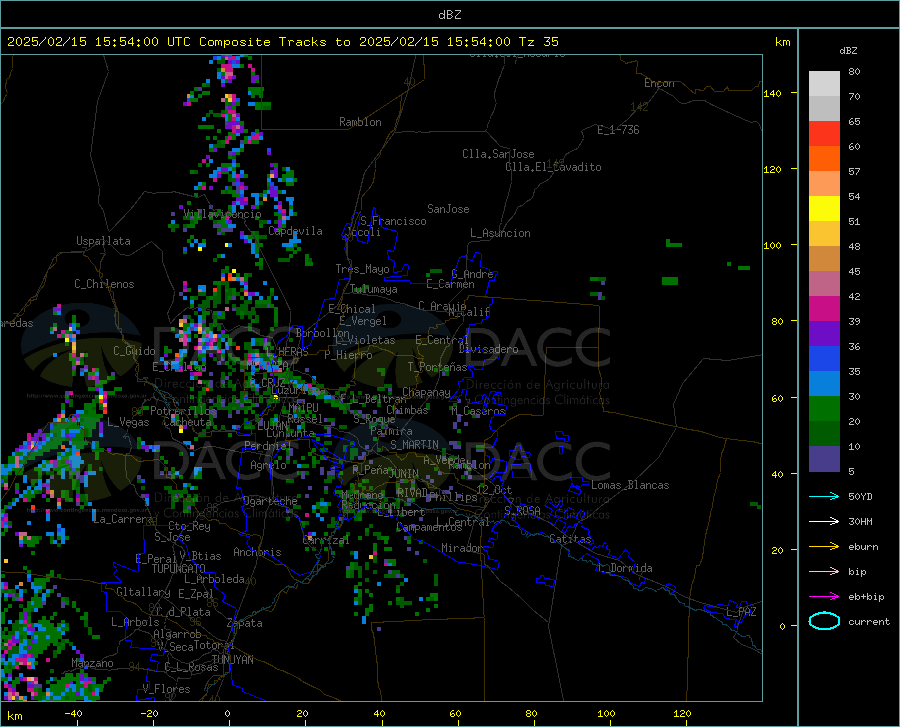Click the Catitas map label
Viewport: 900px width, 727px height.
pyautogui.click(x=571, y=539)
